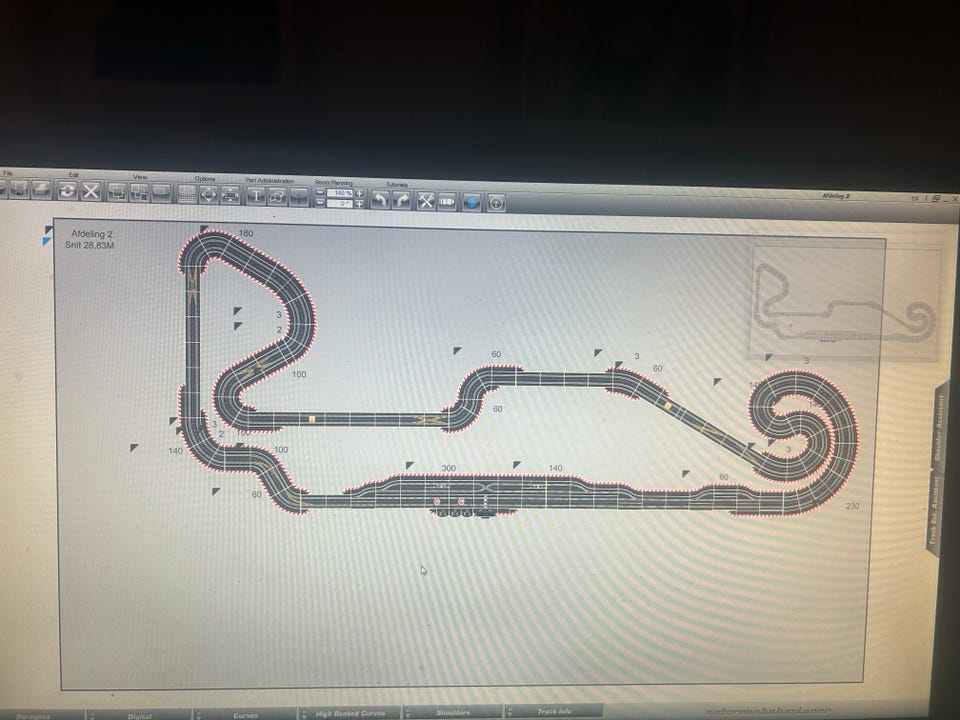960x720 pixels.
Task: Click the flat shape icon beside speech bubble
Action: pyautogui.click(x=299, y=197)
